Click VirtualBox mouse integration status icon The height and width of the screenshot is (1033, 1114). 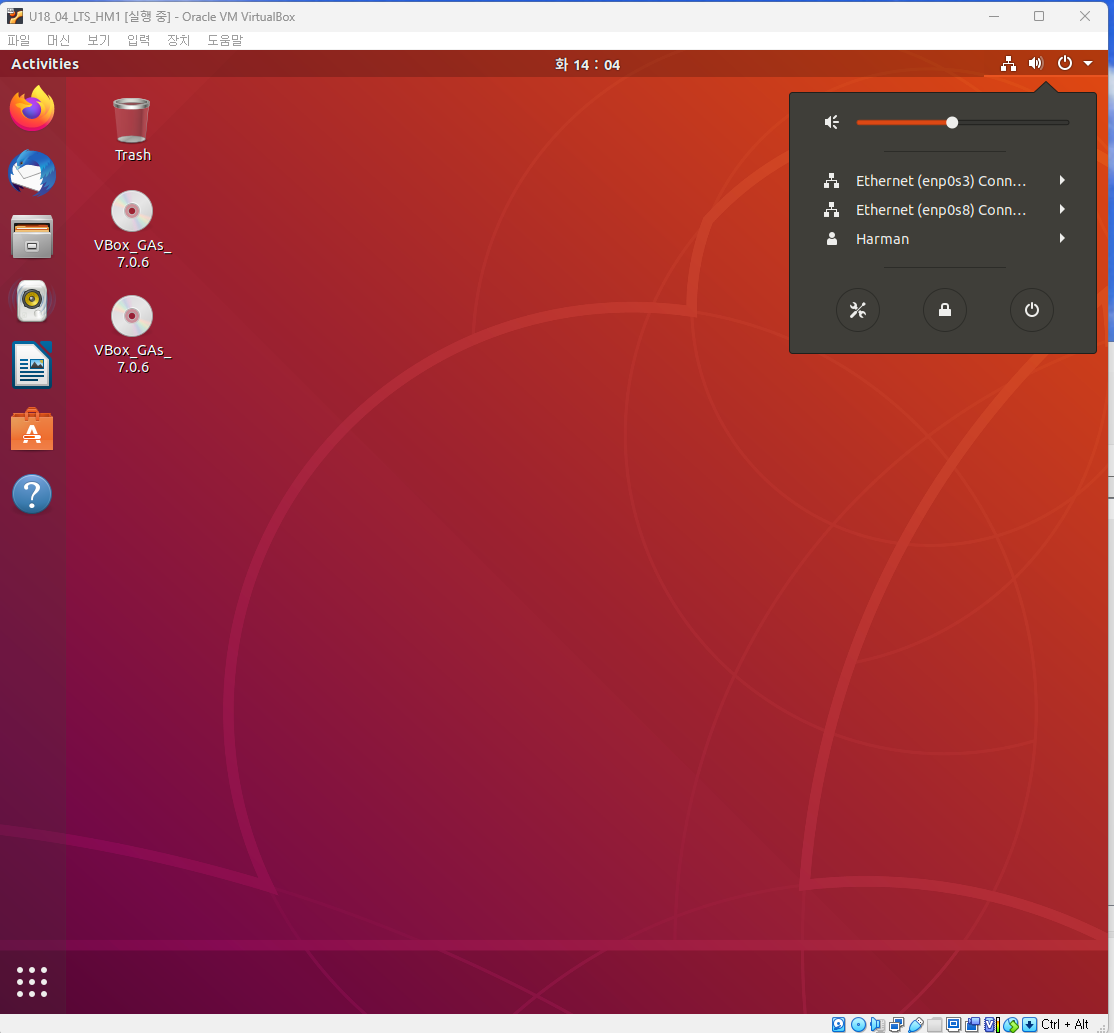[1011, 1024]
